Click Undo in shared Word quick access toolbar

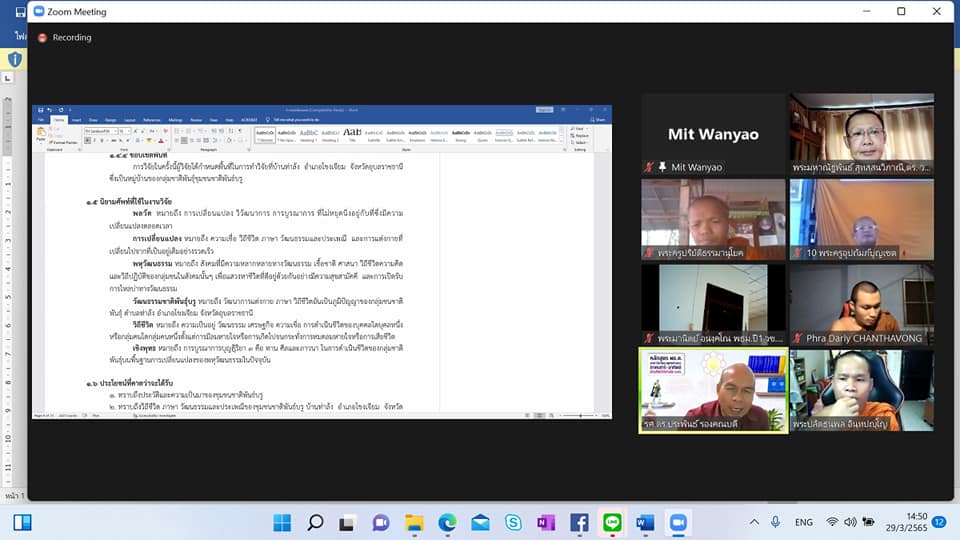(x=50, y=110)
